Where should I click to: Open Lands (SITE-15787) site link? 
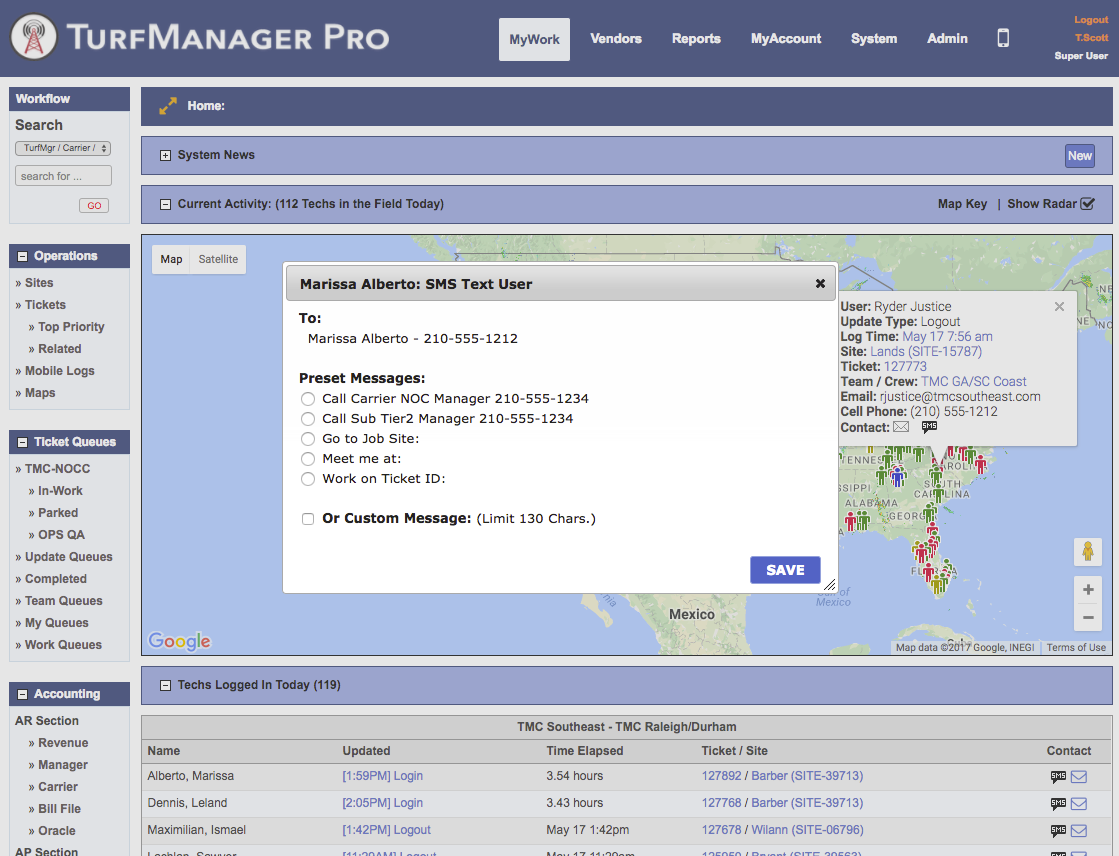tap(926, 351)
